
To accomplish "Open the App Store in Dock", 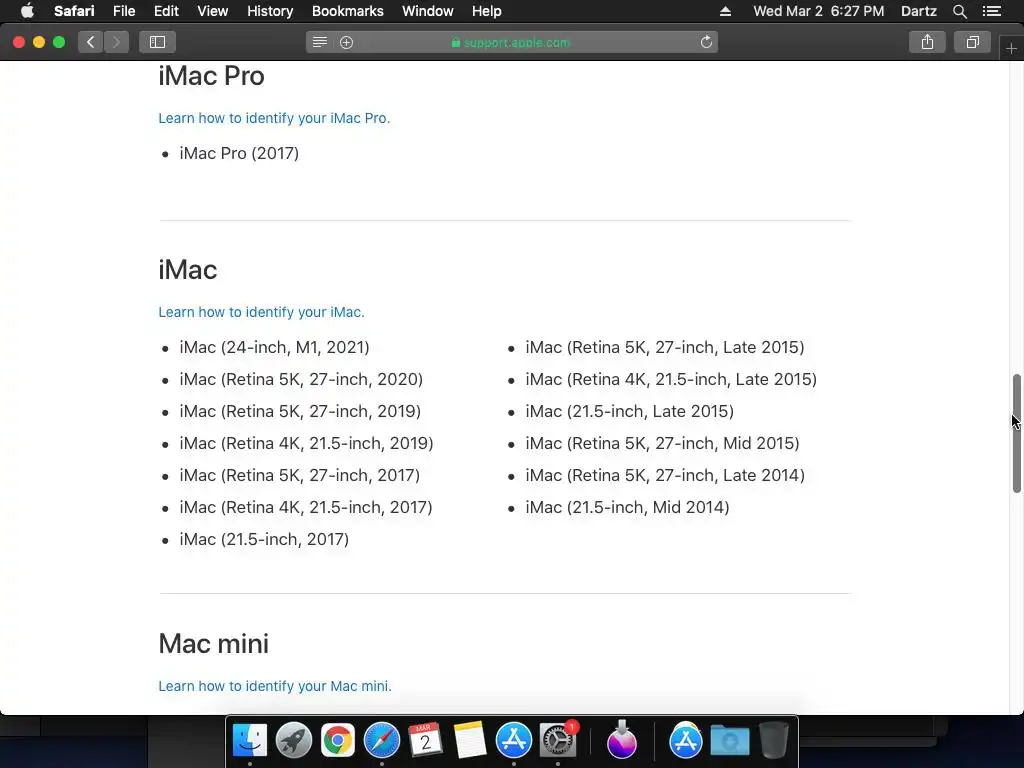I will pos(514,741).
